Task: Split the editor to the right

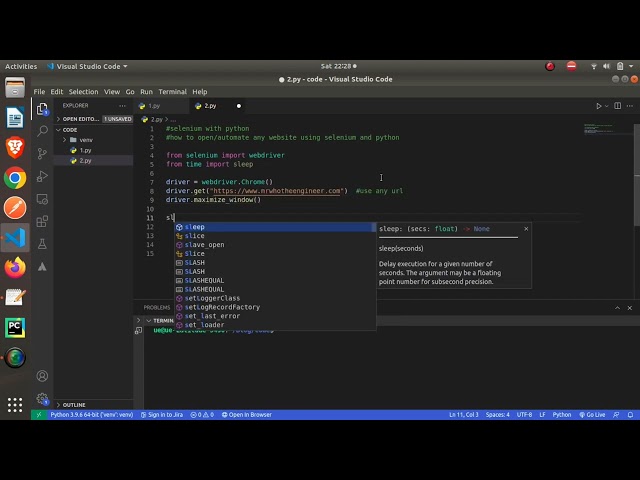Action: click(x=618, y=106)
